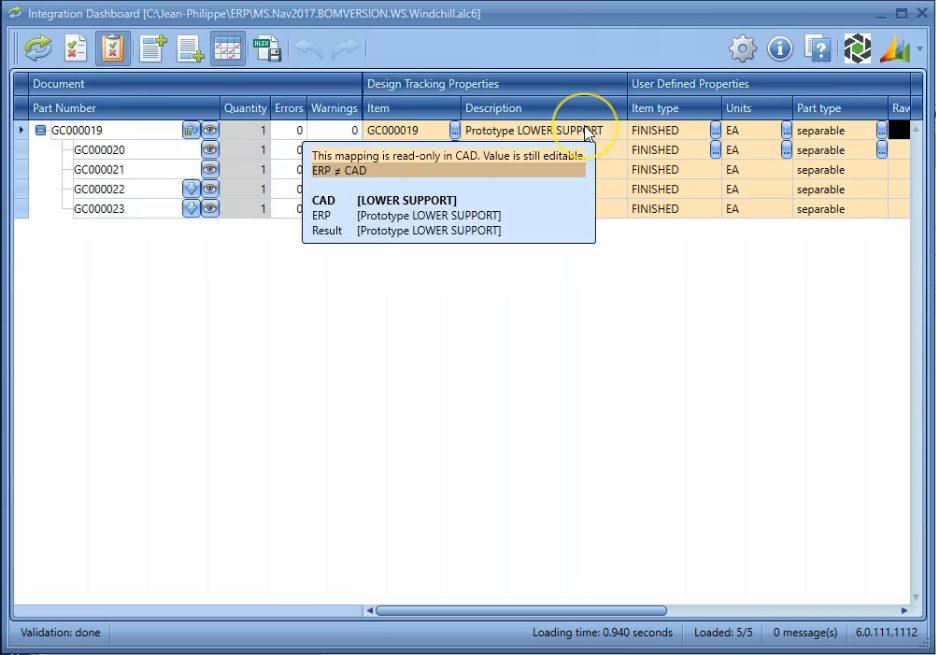Click the Item type column header

coord(674,108)
